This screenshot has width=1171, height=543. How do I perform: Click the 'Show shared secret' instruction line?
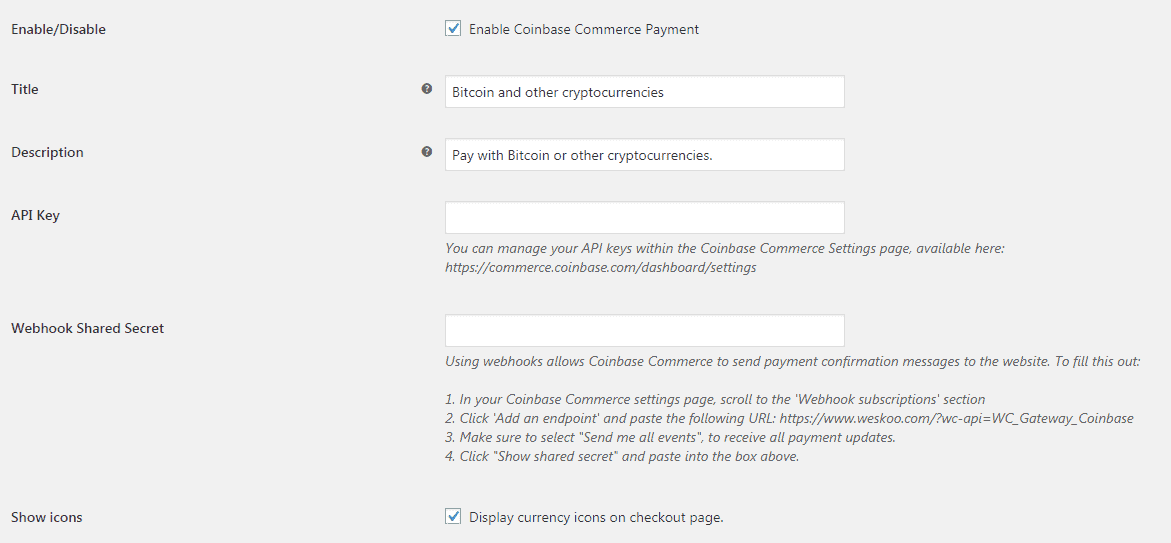tap(622, 457)
